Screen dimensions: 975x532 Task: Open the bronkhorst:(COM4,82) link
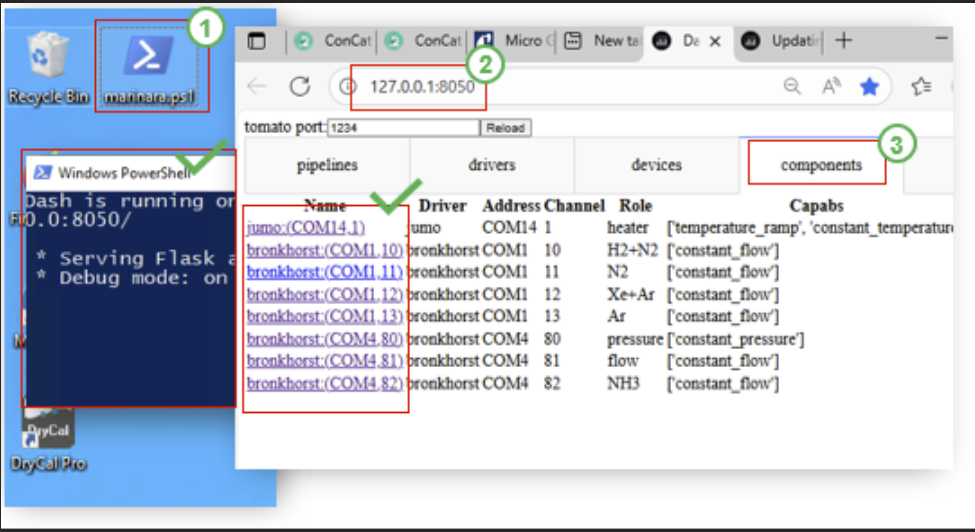pos(325,383)
